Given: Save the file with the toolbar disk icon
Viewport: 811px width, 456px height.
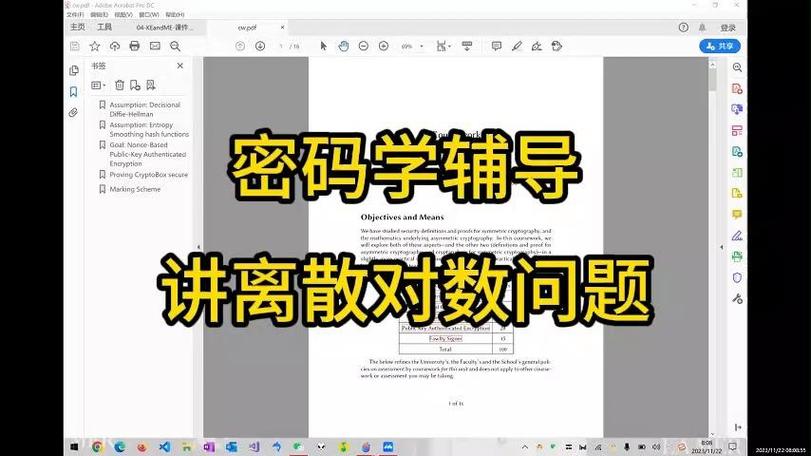Looking at the screenshot, I should click(75, 46).
